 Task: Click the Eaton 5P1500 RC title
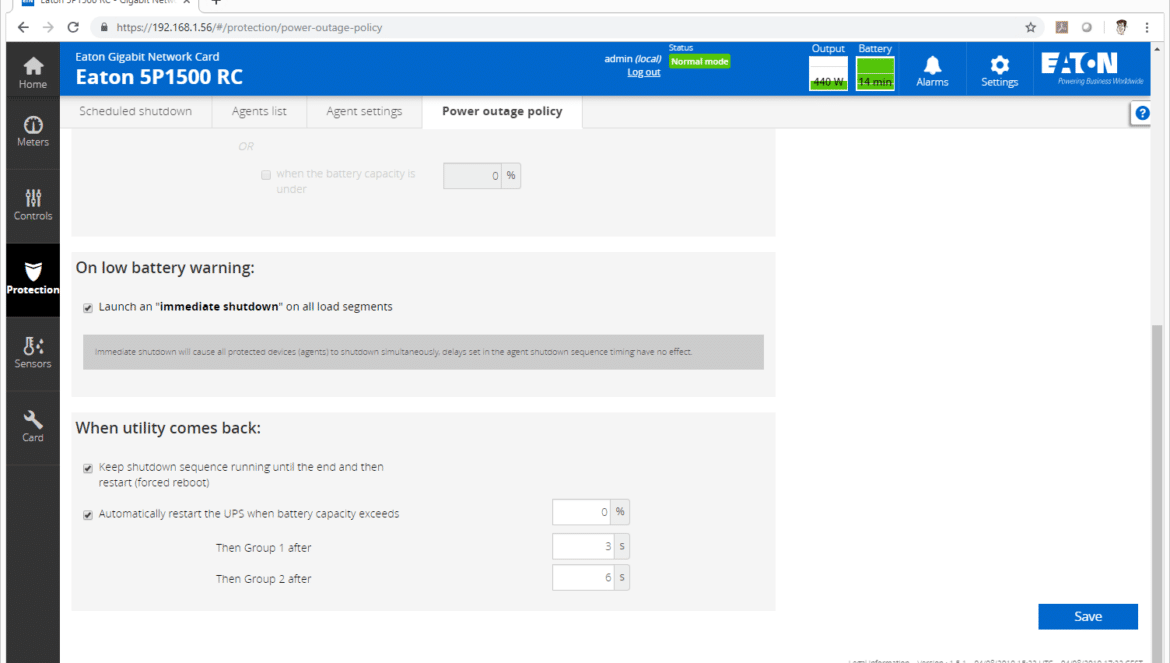(159, 77)
